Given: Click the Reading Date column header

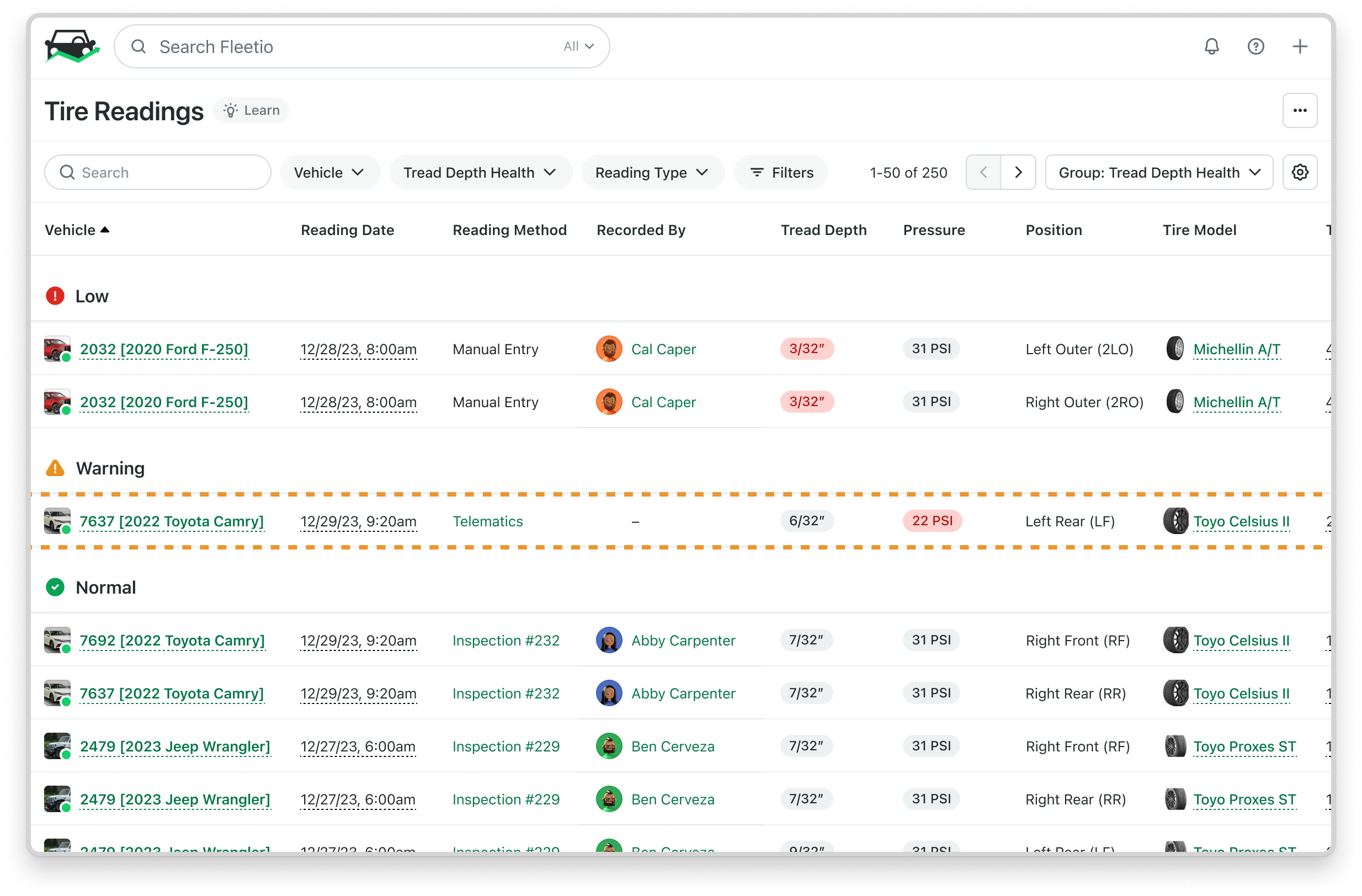Looking at the screenshot, I should [347, 230].
